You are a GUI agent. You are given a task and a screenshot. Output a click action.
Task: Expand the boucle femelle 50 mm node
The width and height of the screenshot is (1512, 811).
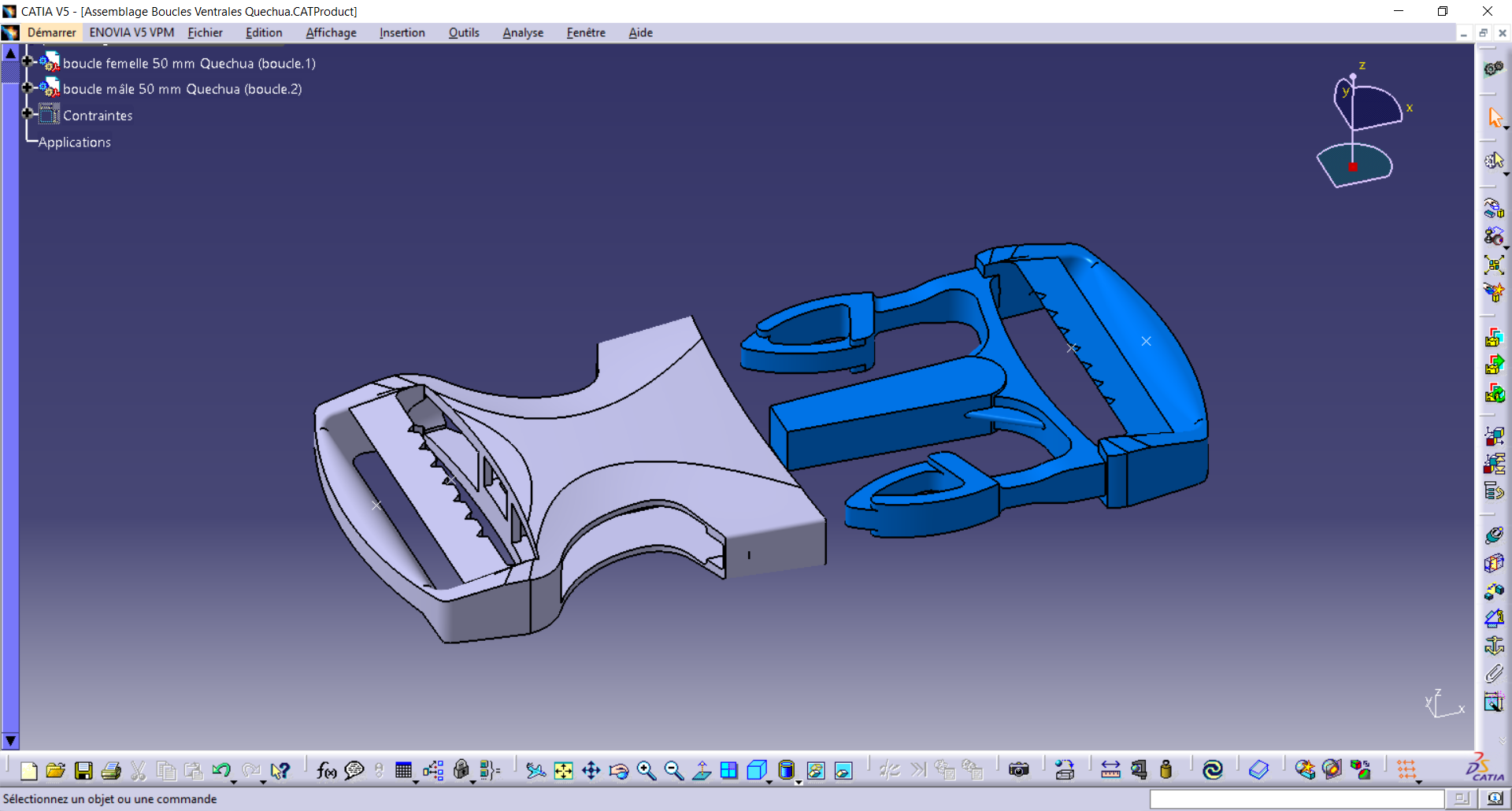pos(28,61)
